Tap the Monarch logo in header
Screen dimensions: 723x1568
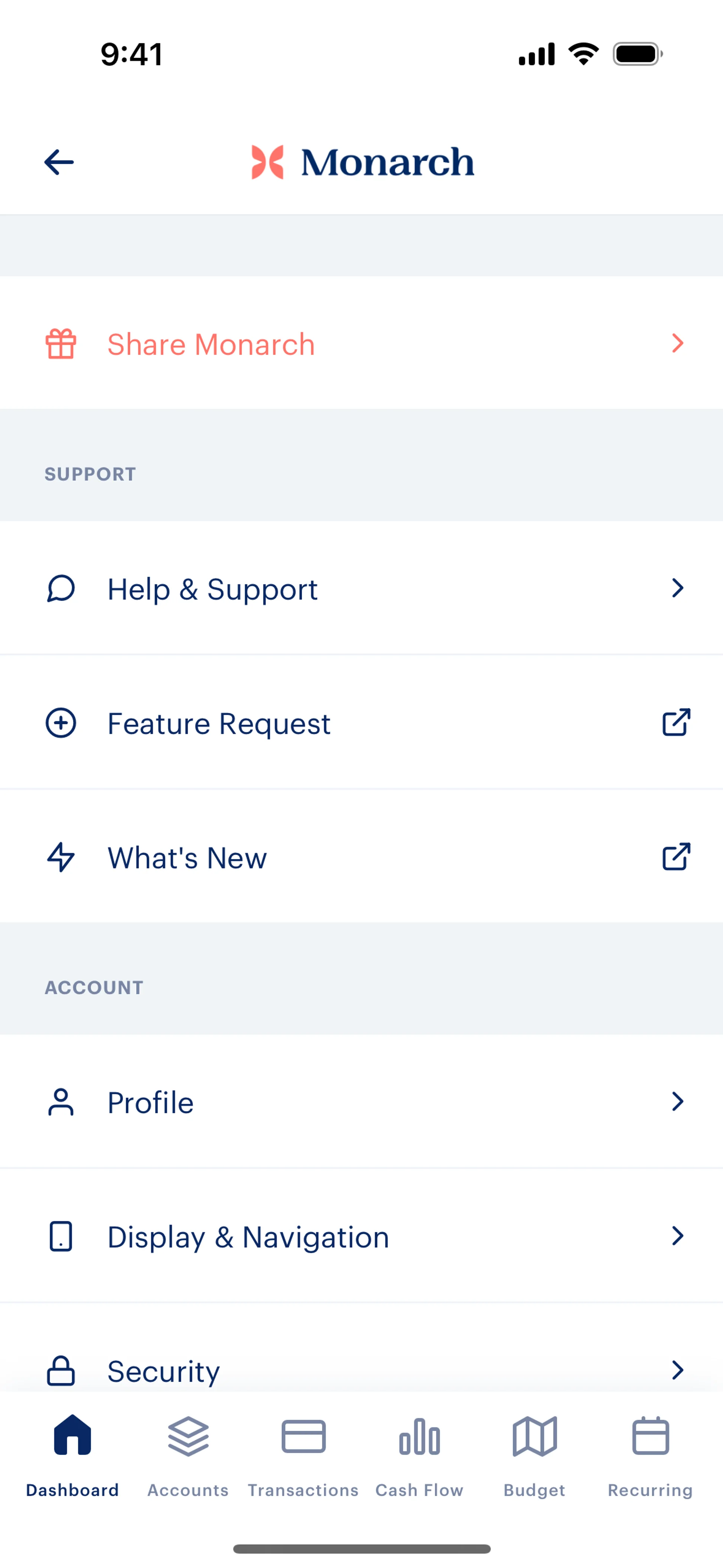coord(363,162)
